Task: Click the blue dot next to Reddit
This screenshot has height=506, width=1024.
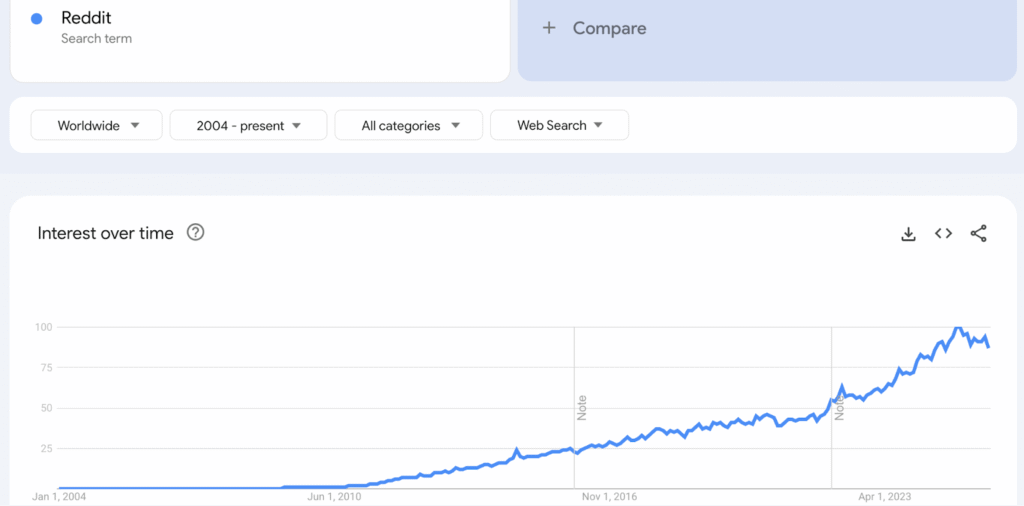Action: point(37,19)
